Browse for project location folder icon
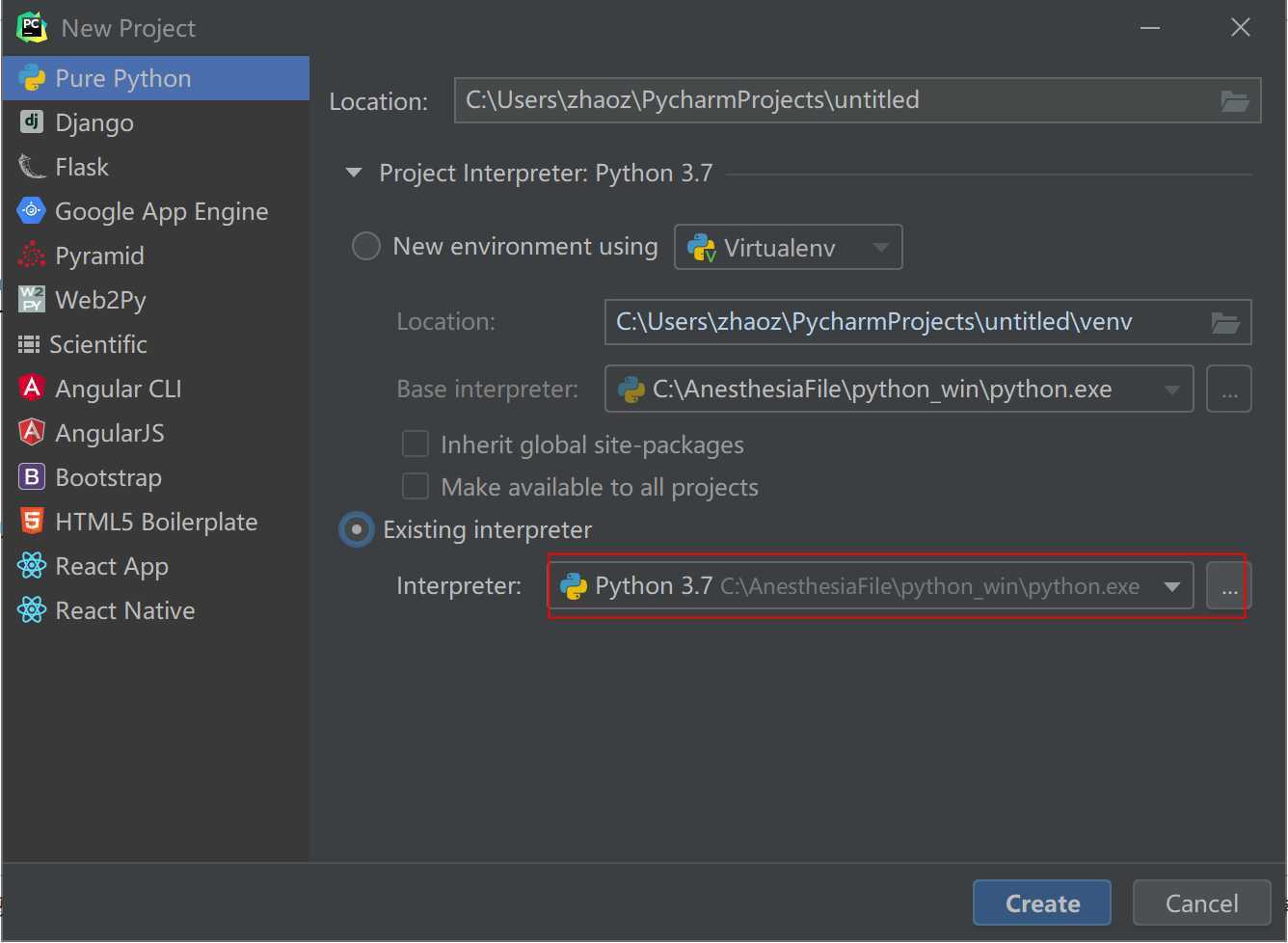The height and width of the screenshot is (943, 1288). 1234,100
